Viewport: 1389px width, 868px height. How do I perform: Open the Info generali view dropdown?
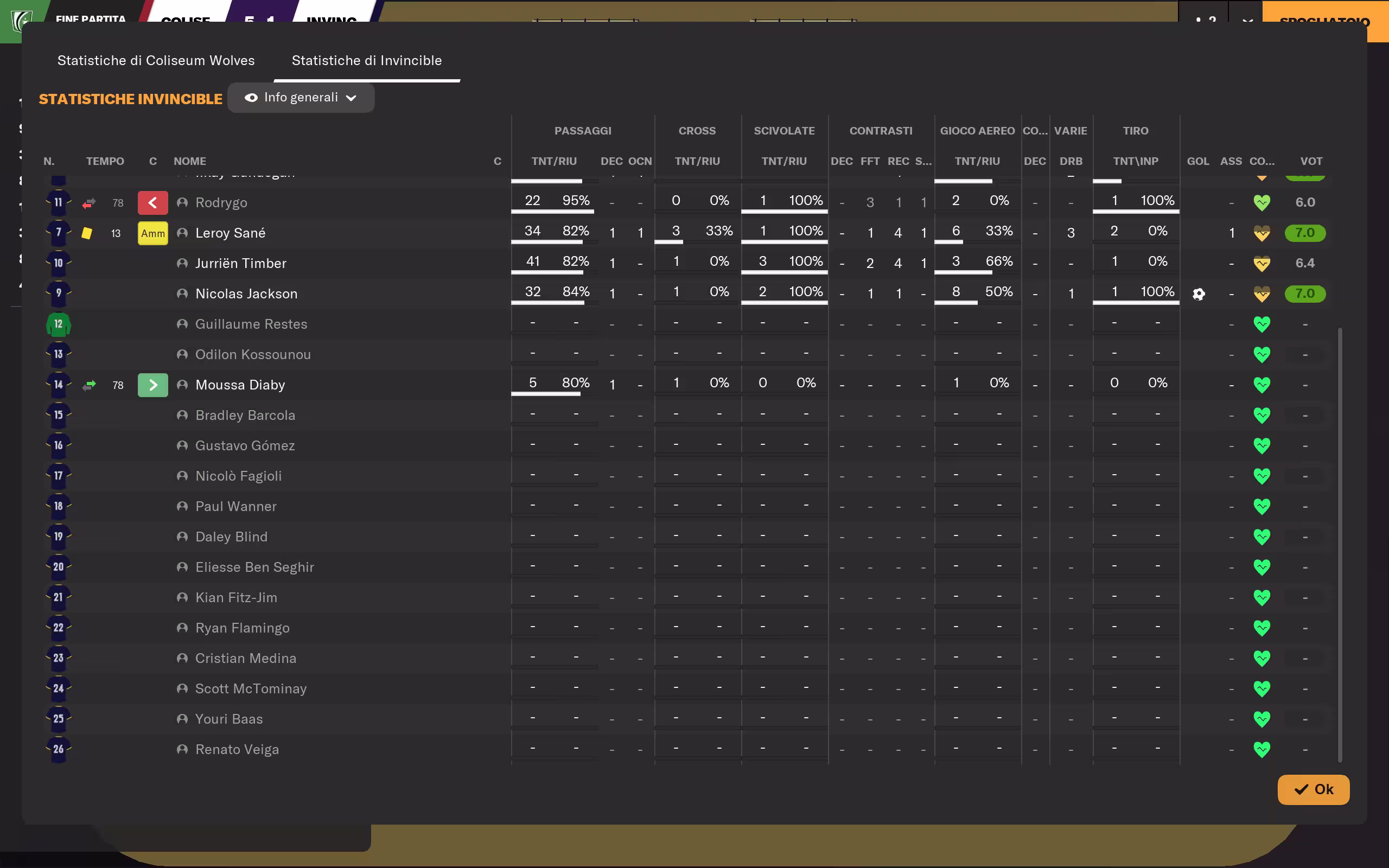(x=301, y=98)
